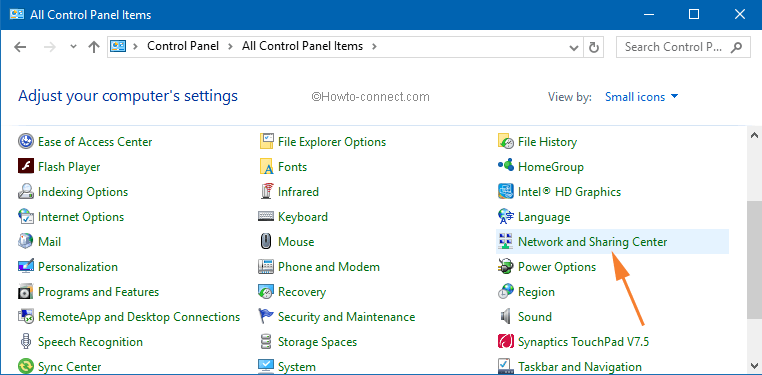Open the Infrared icon
This screenshot has width=762, height=375.
[266, 192]
